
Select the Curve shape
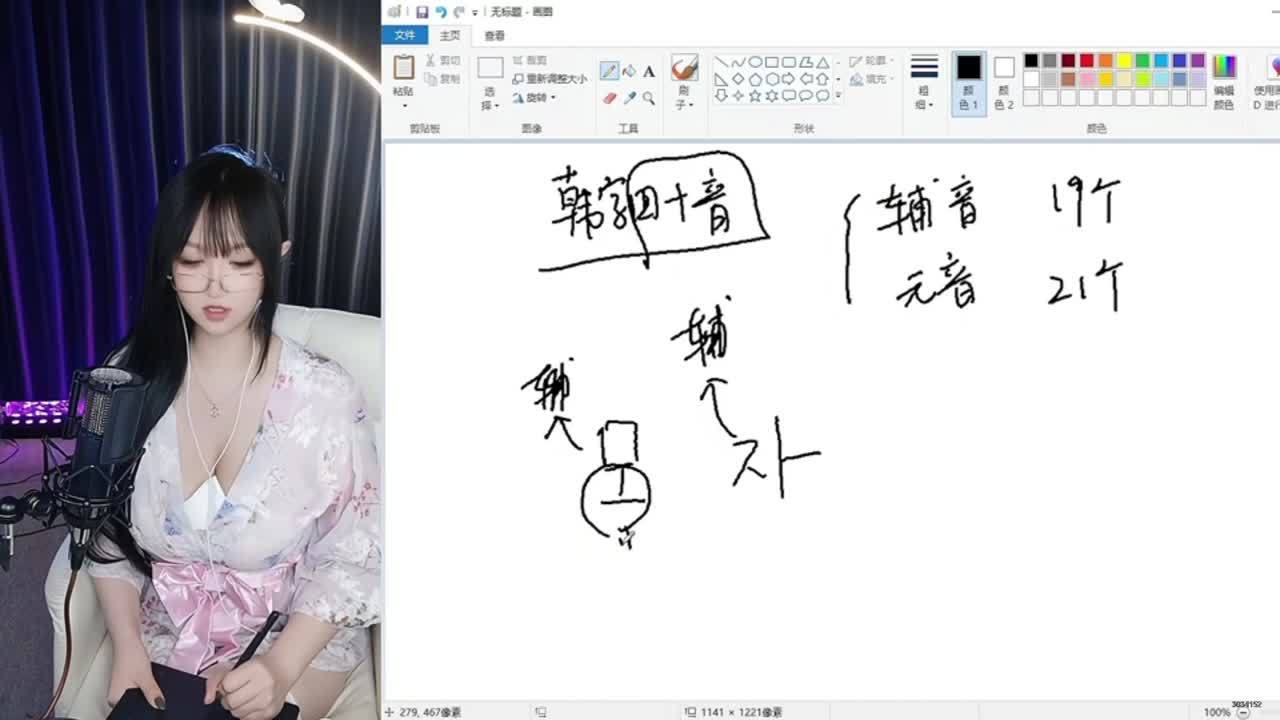(x=738, y=62)
